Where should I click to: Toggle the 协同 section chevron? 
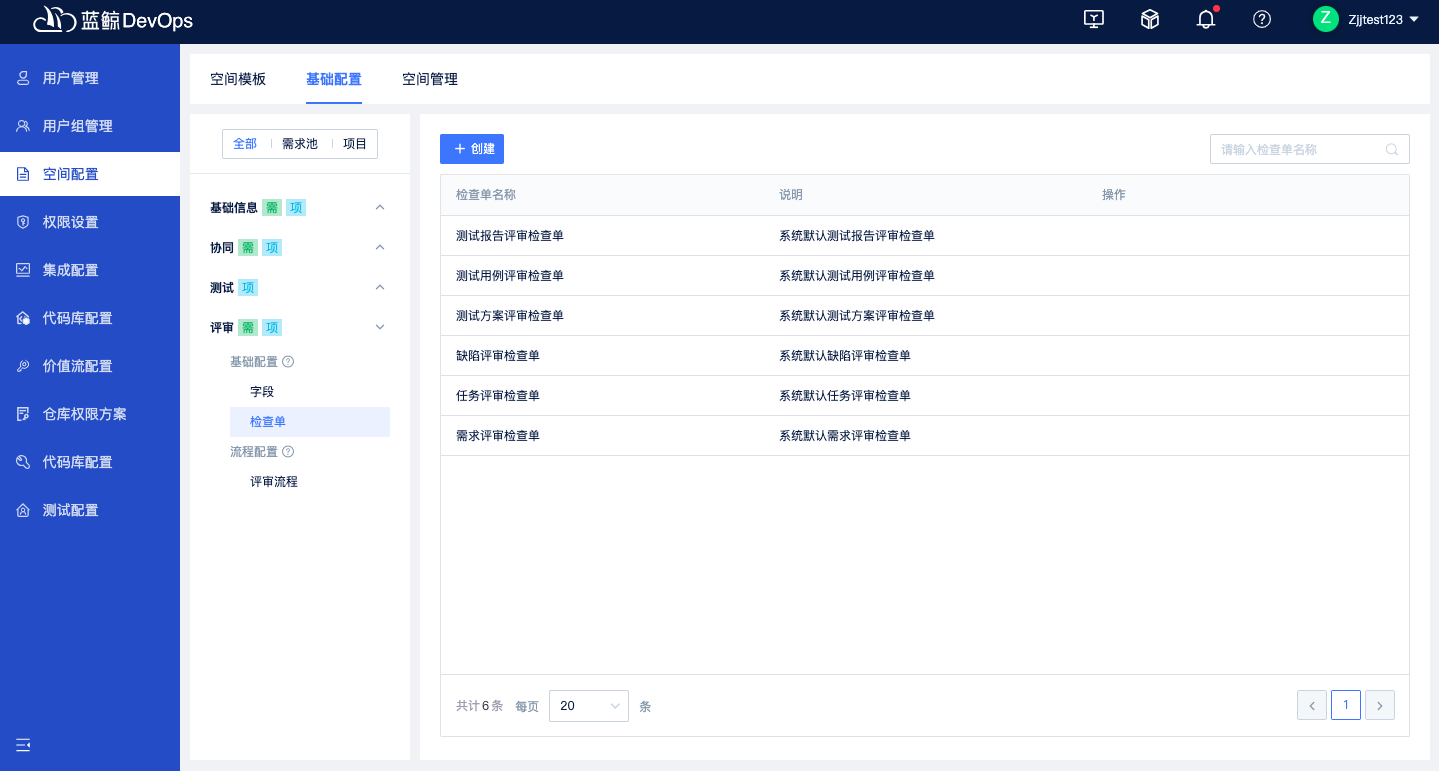[x=380, y=247]
